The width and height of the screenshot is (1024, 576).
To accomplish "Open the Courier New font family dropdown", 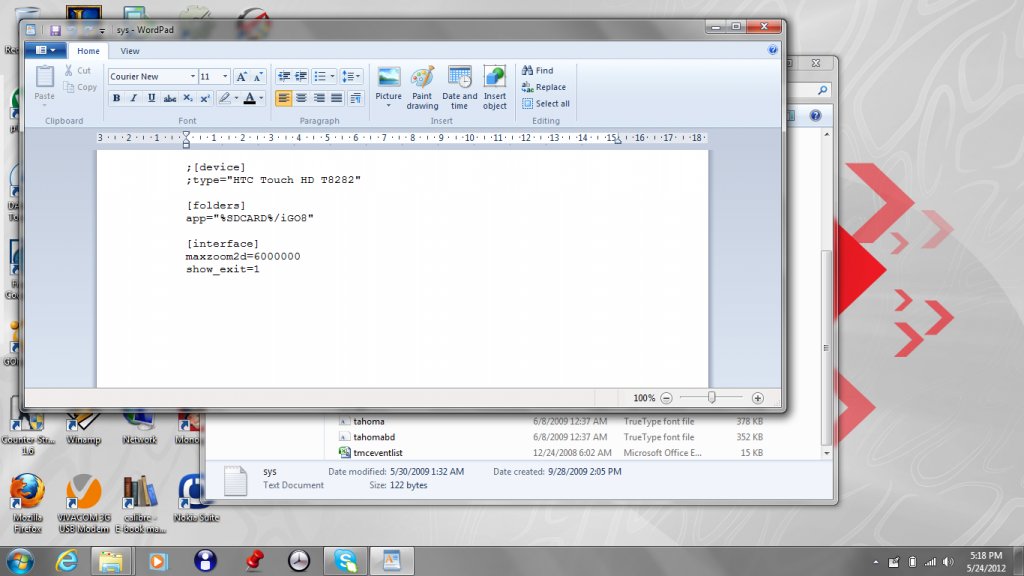I will click(192, 77).
